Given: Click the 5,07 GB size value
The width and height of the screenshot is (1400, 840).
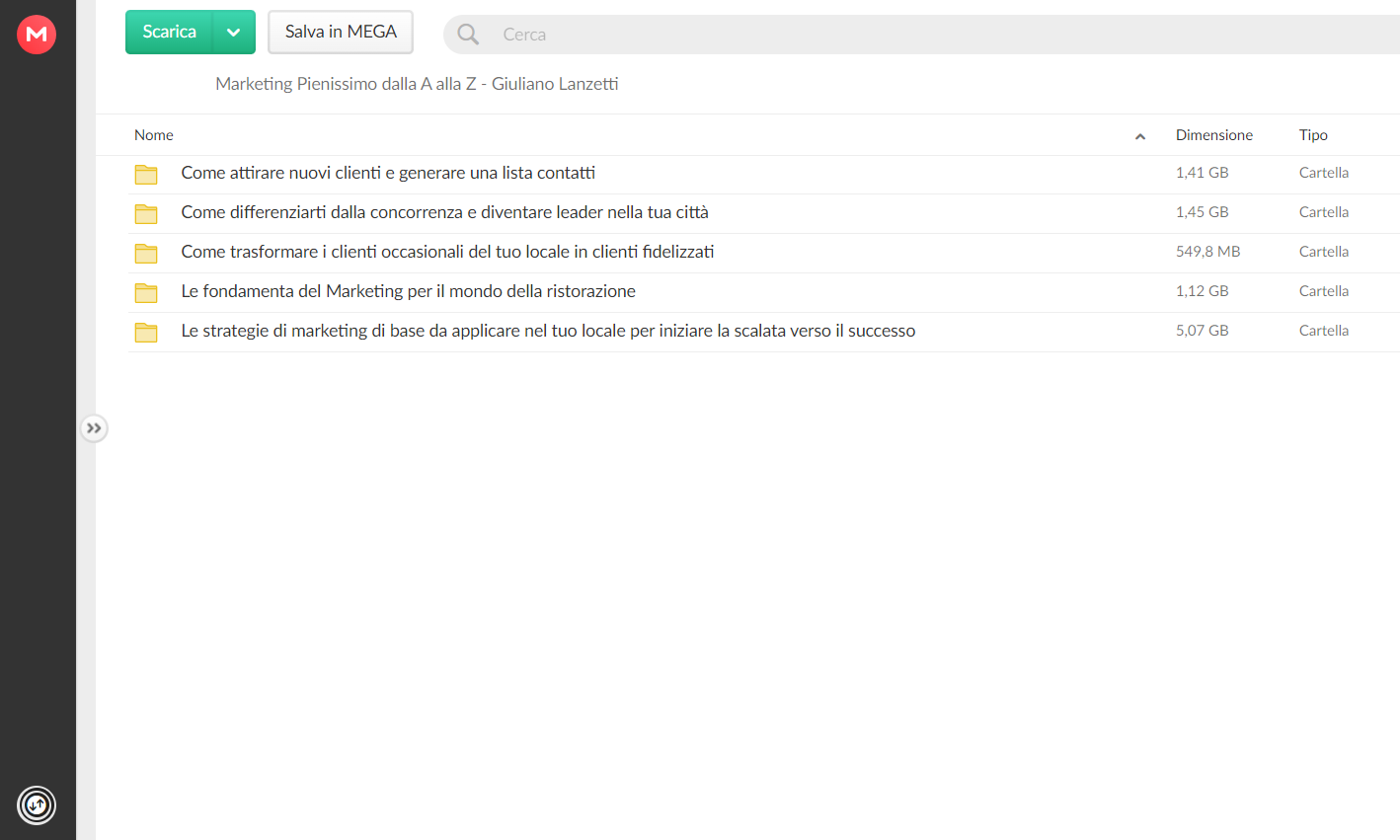Looking at the screenshot, I should point(1202,331).
